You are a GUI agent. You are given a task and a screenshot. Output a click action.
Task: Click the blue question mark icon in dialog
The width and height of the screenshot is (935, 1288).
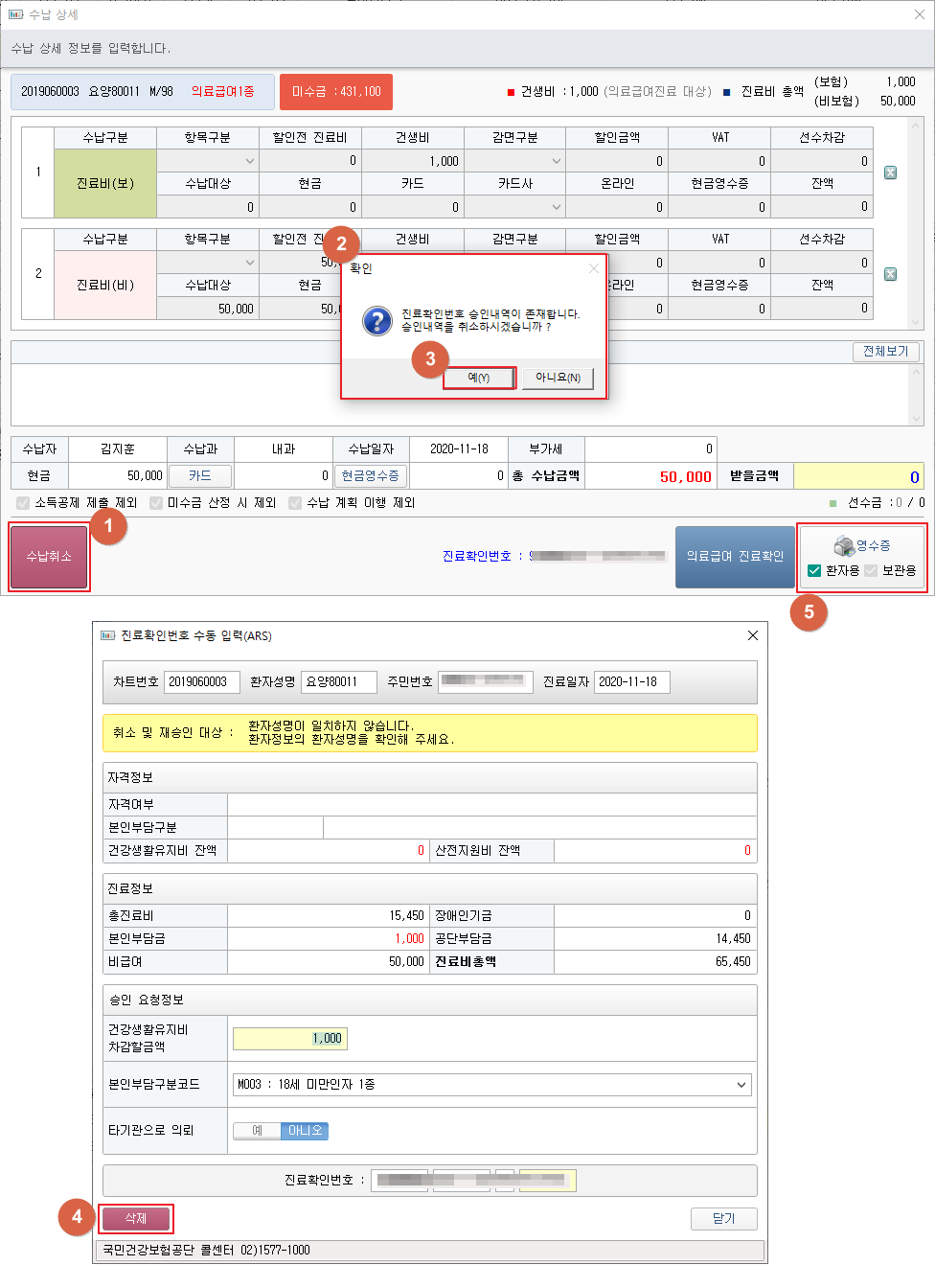point(377,321)
